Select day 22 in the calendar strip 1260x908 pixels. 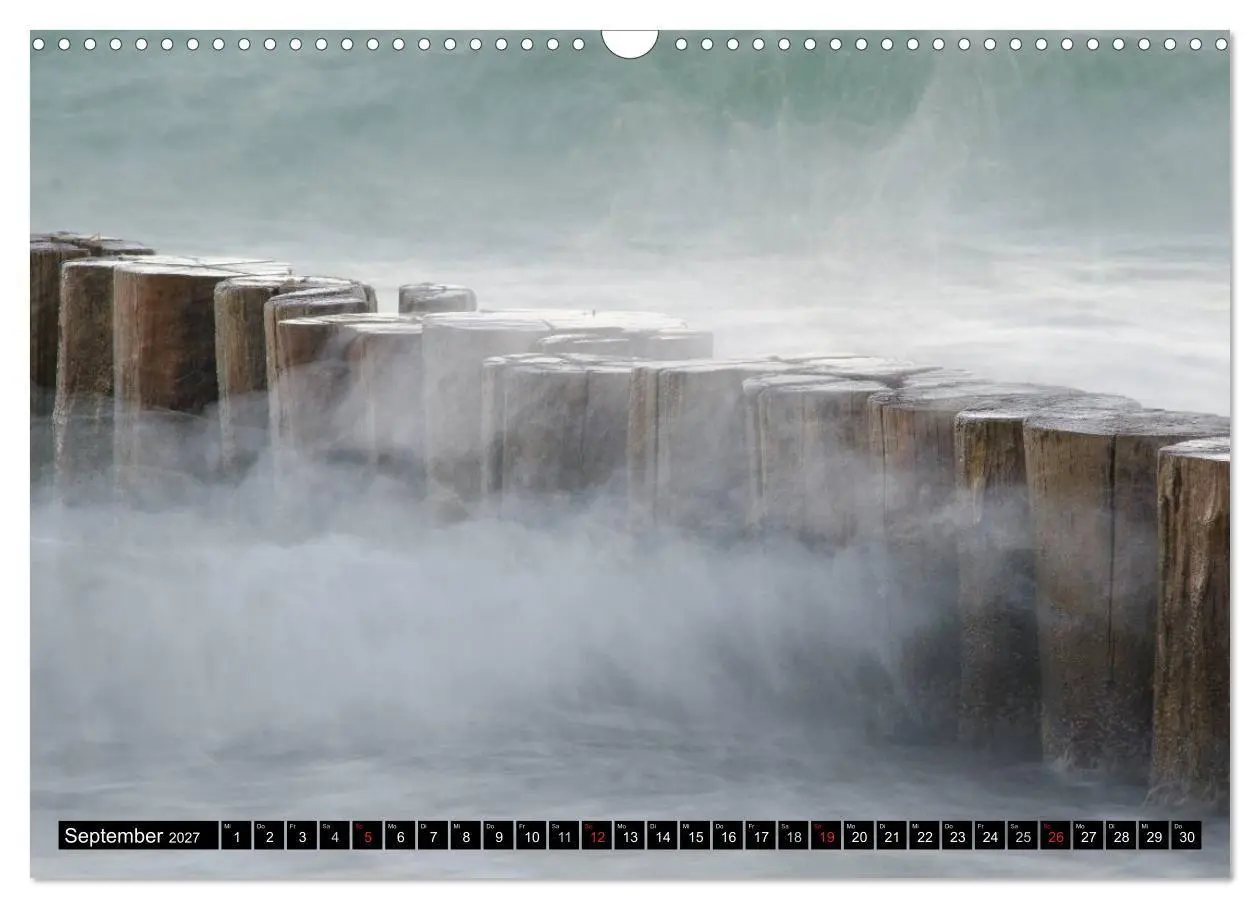pos(924,836)
